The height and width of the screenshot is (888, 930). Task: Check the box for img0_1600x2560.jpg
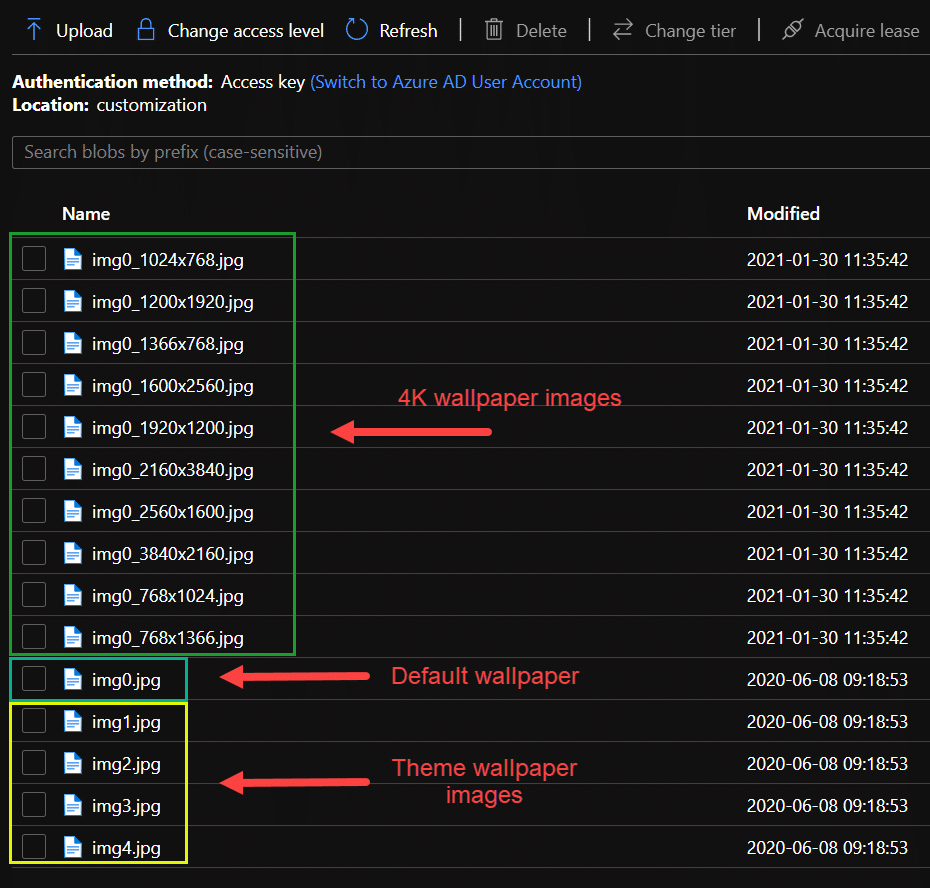click(34, 385)
